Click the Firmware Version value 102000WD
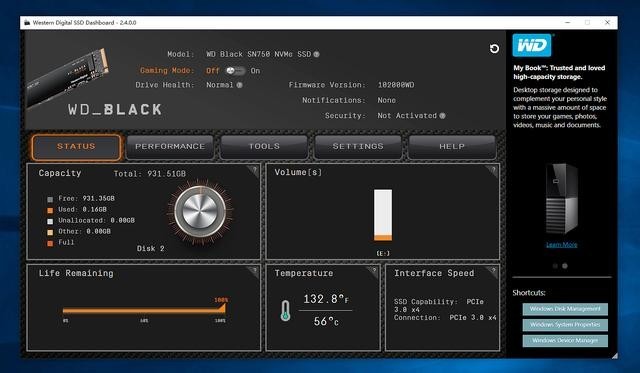This screenshot has width=640, height=373. tap(396, 85)
